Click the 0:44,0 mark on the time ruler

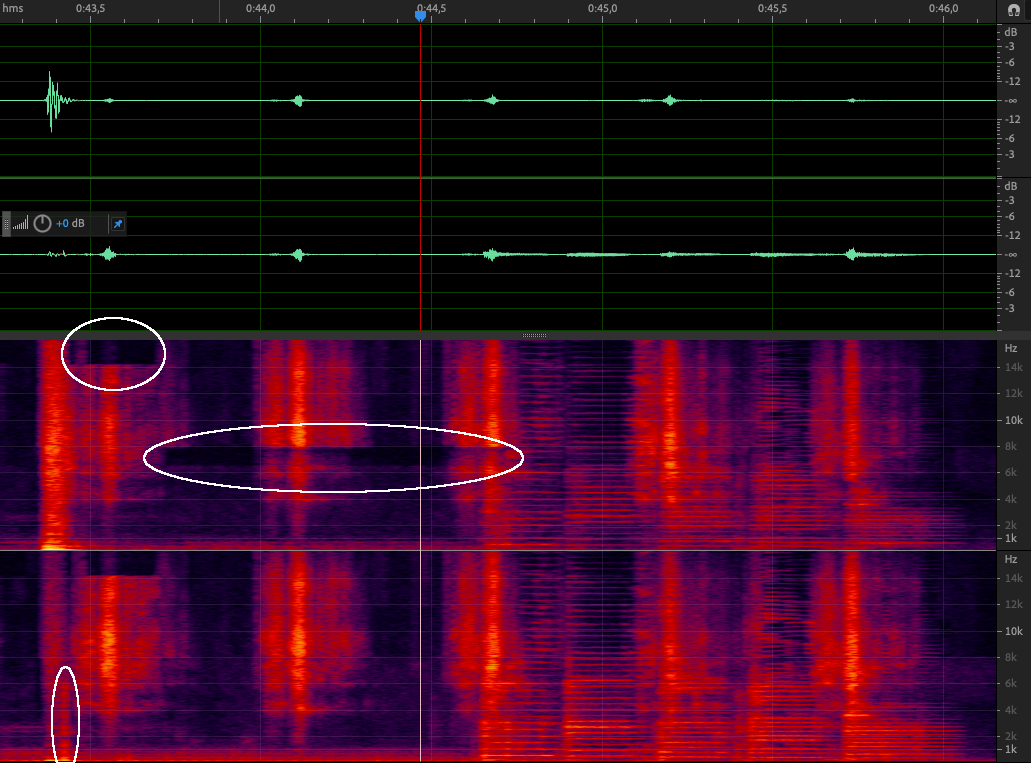pyautogui.click(x=261, y=8)
